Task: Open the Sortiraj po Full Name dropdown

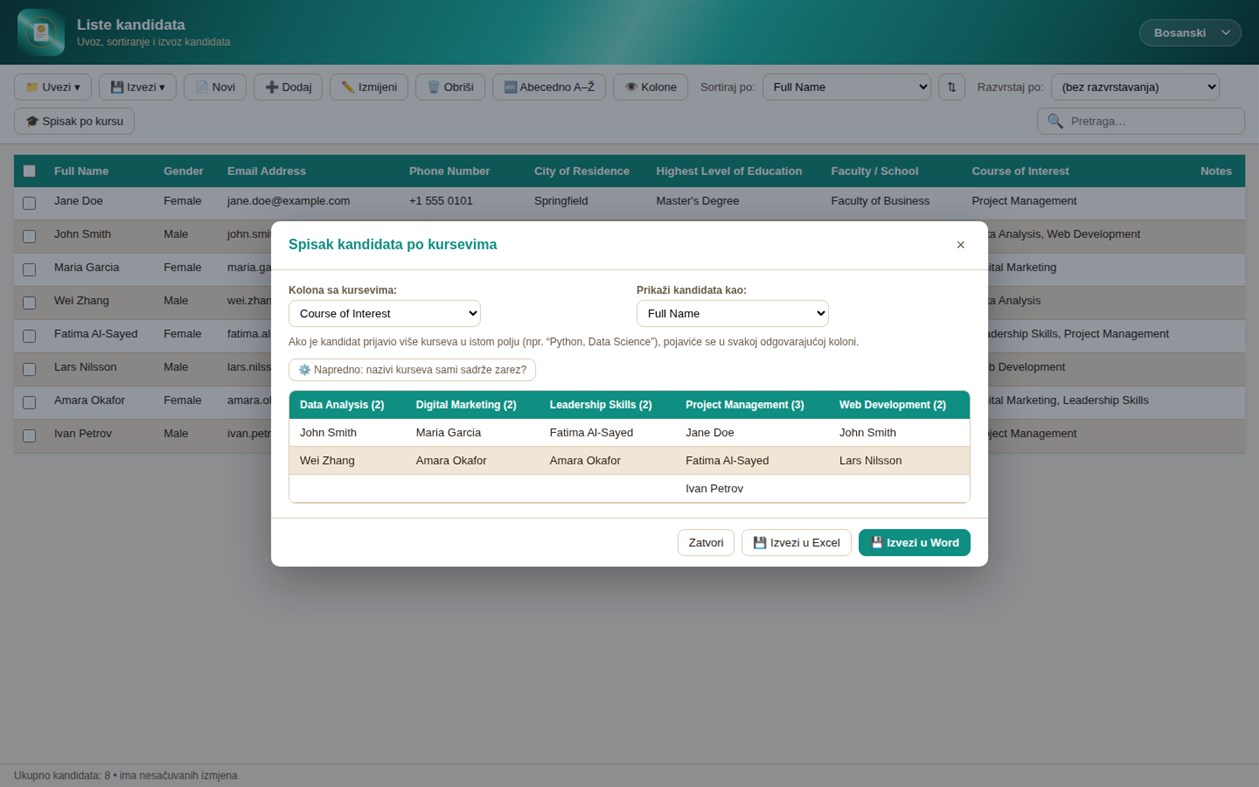Action: 847,87
